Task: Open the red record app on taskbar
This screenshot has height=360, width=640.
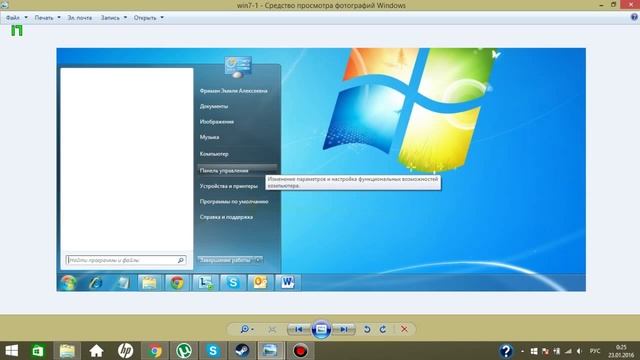Action: coord(300,351)
